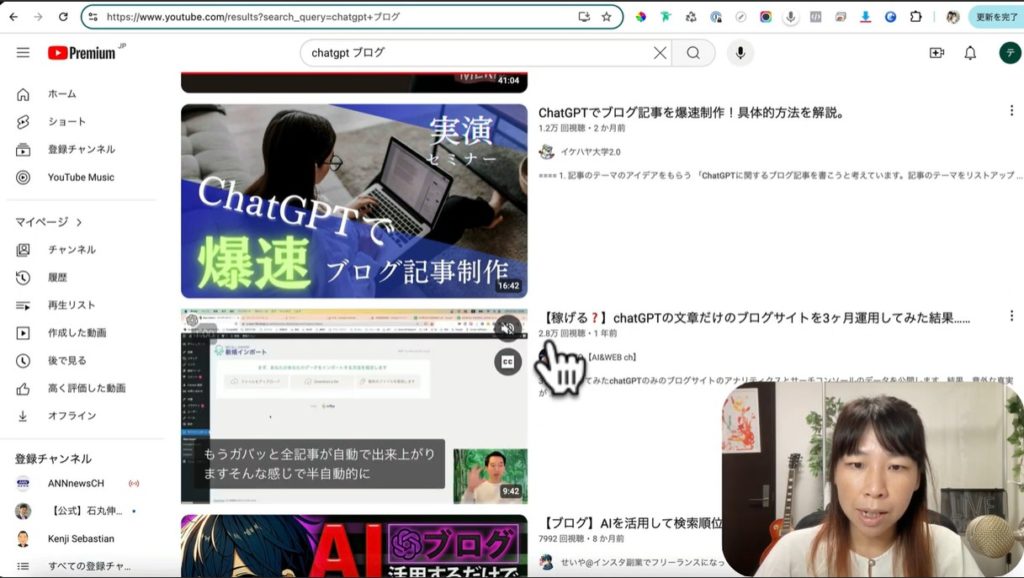Toggle captions on the preview video
Screen dimensions: 1024x578
pos(508,362)
